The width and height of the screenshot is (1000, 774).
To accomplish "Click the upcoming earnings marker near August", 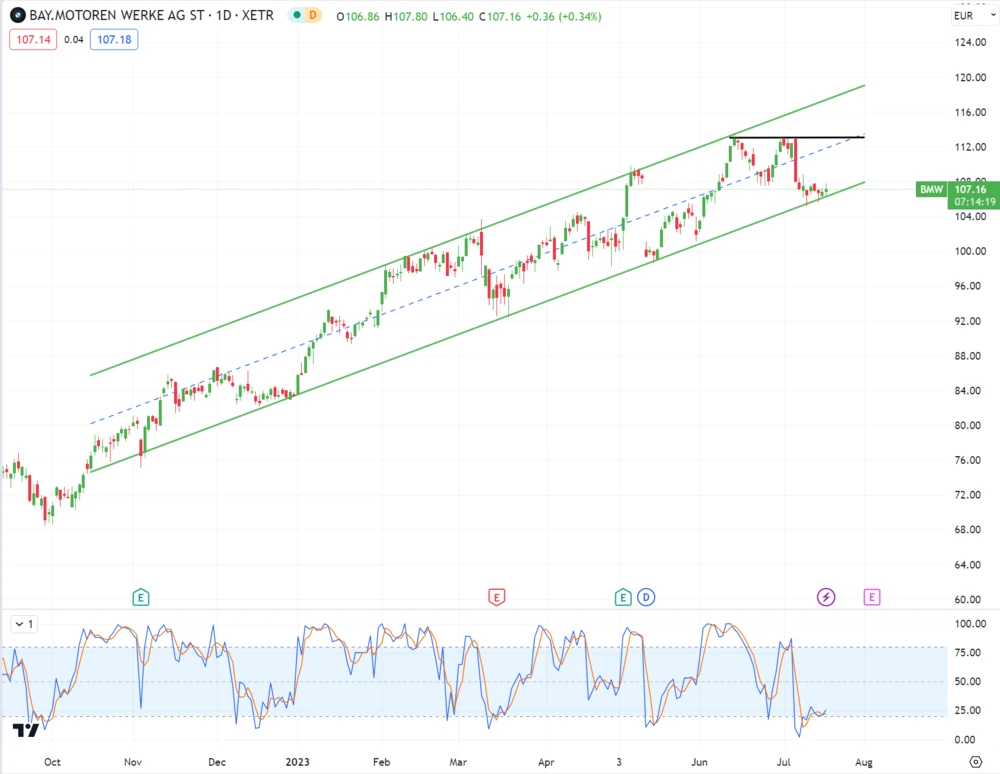I will (872, 597).
